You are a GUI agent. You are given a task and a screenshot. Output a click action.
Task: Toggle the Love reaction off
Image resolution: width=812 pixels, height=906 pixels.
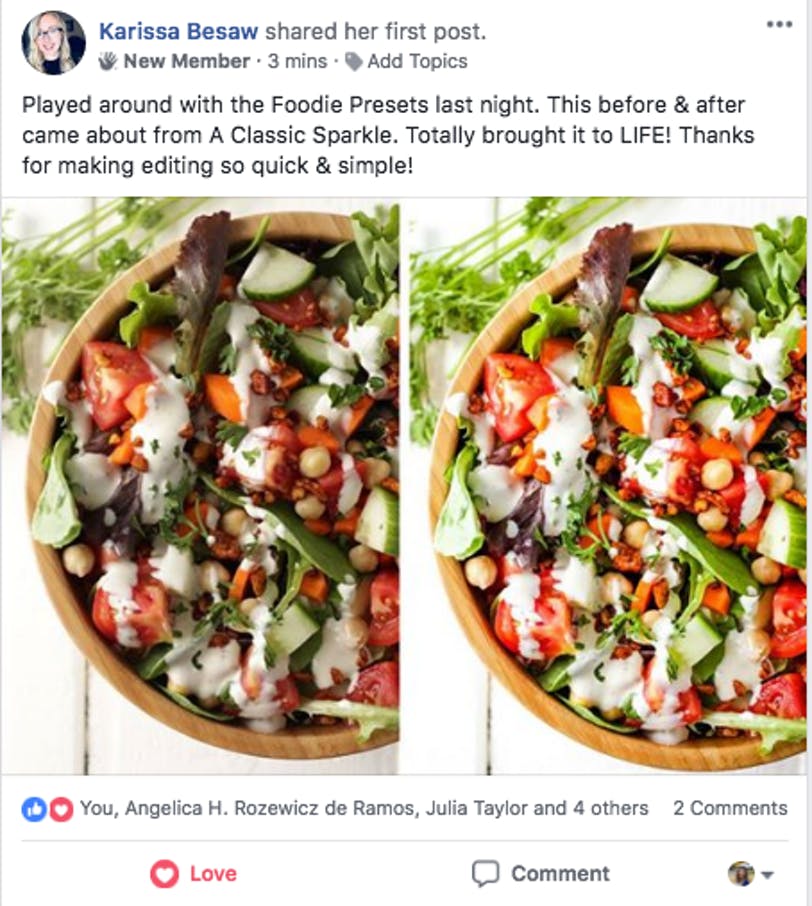pos(194,874)
